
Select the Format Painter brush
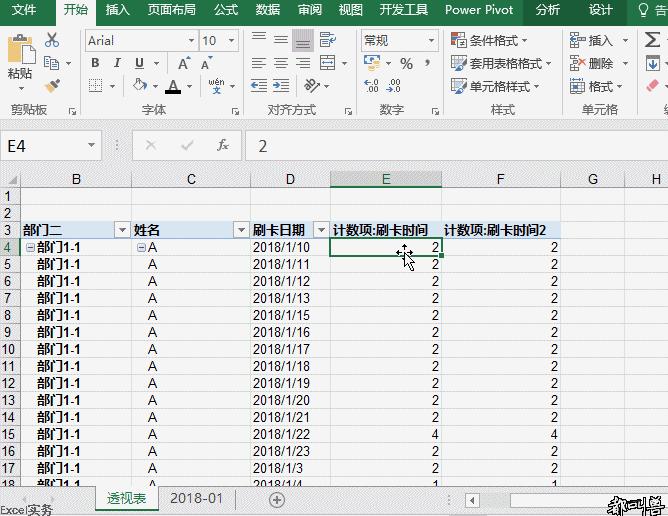coord(52,86)
